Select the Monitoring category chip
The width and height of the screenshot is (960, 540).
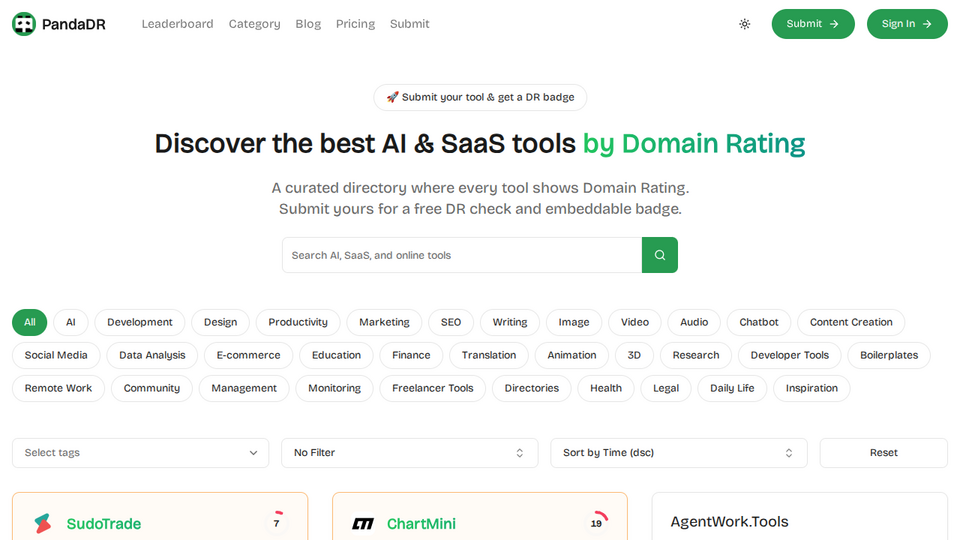point(334,388)
